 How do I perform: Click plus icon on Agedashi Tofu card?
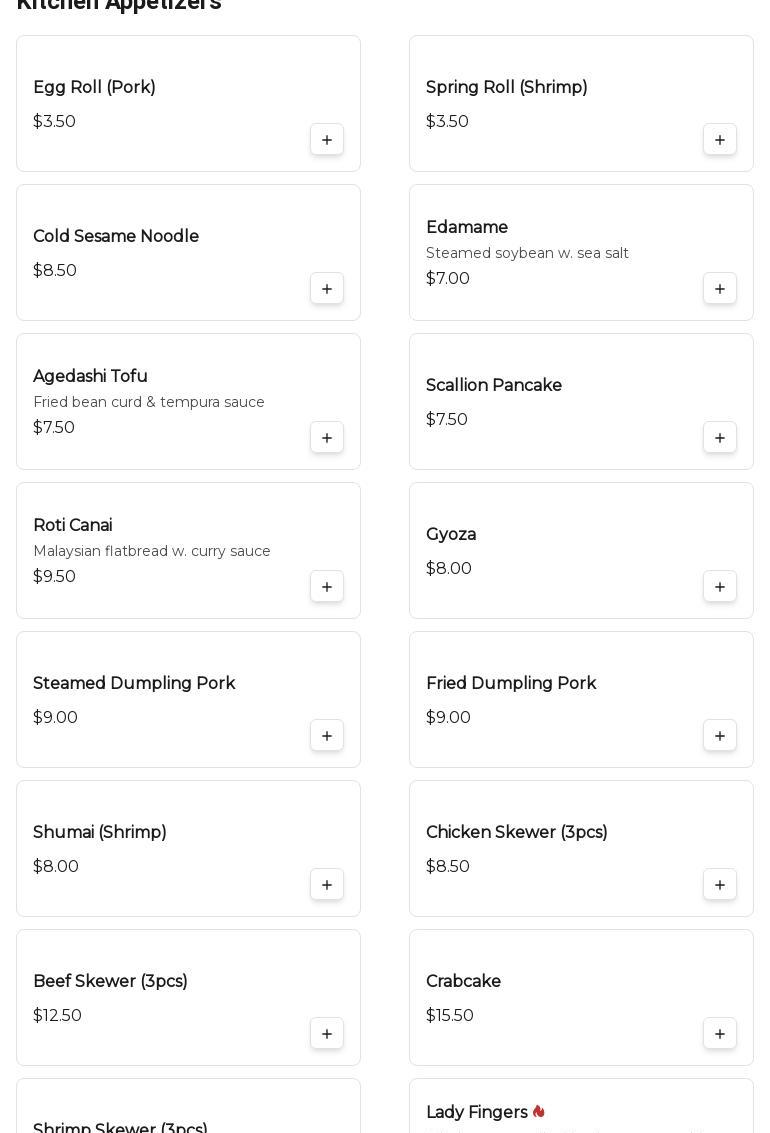tap(327, 438)
